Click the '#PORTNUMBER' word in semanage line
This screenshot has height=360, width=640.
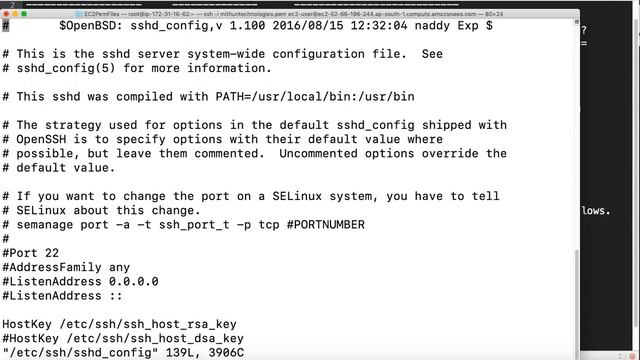326,225
